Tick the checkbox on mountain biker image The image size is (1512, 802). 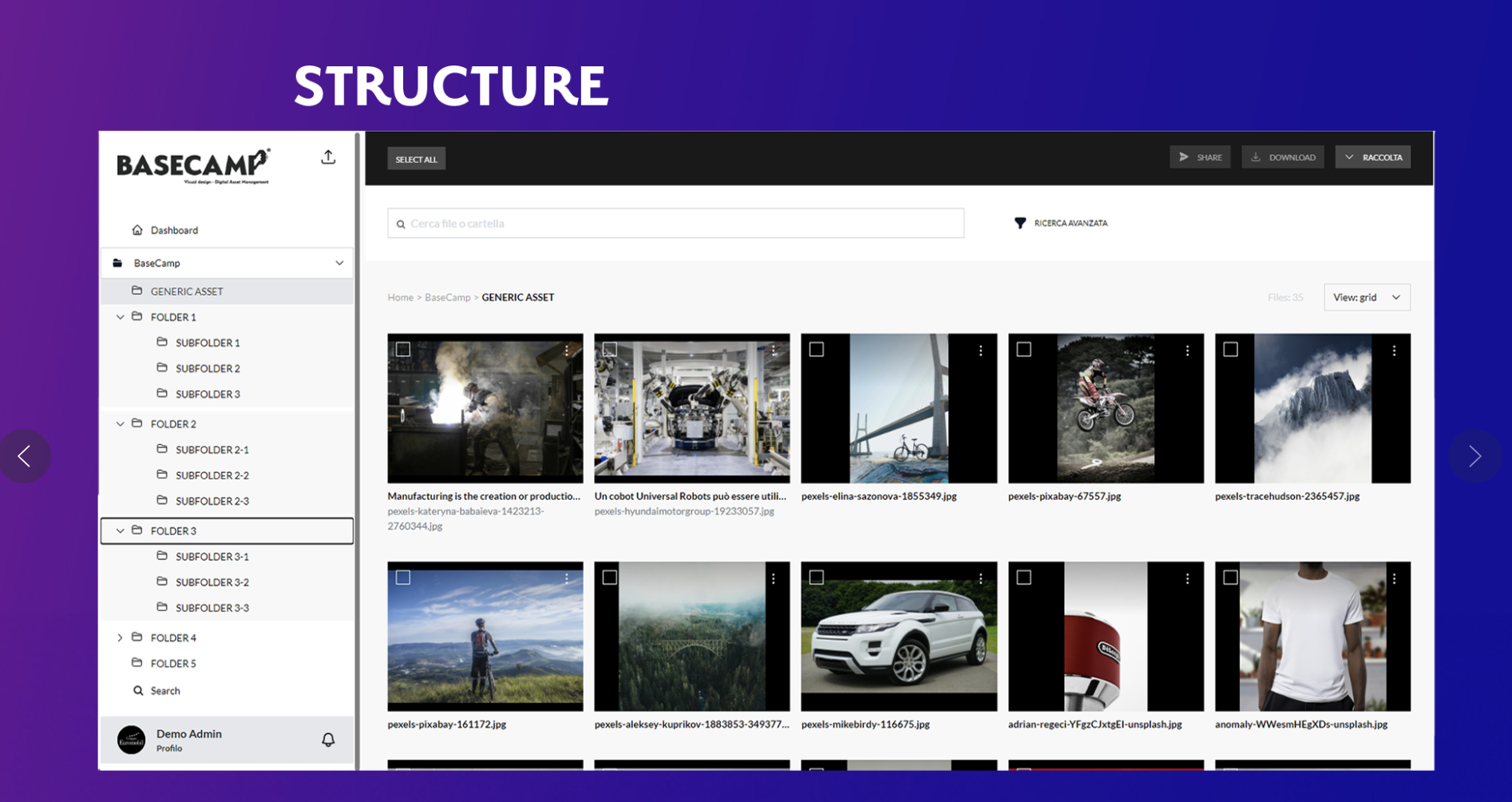tap(403, 578)
